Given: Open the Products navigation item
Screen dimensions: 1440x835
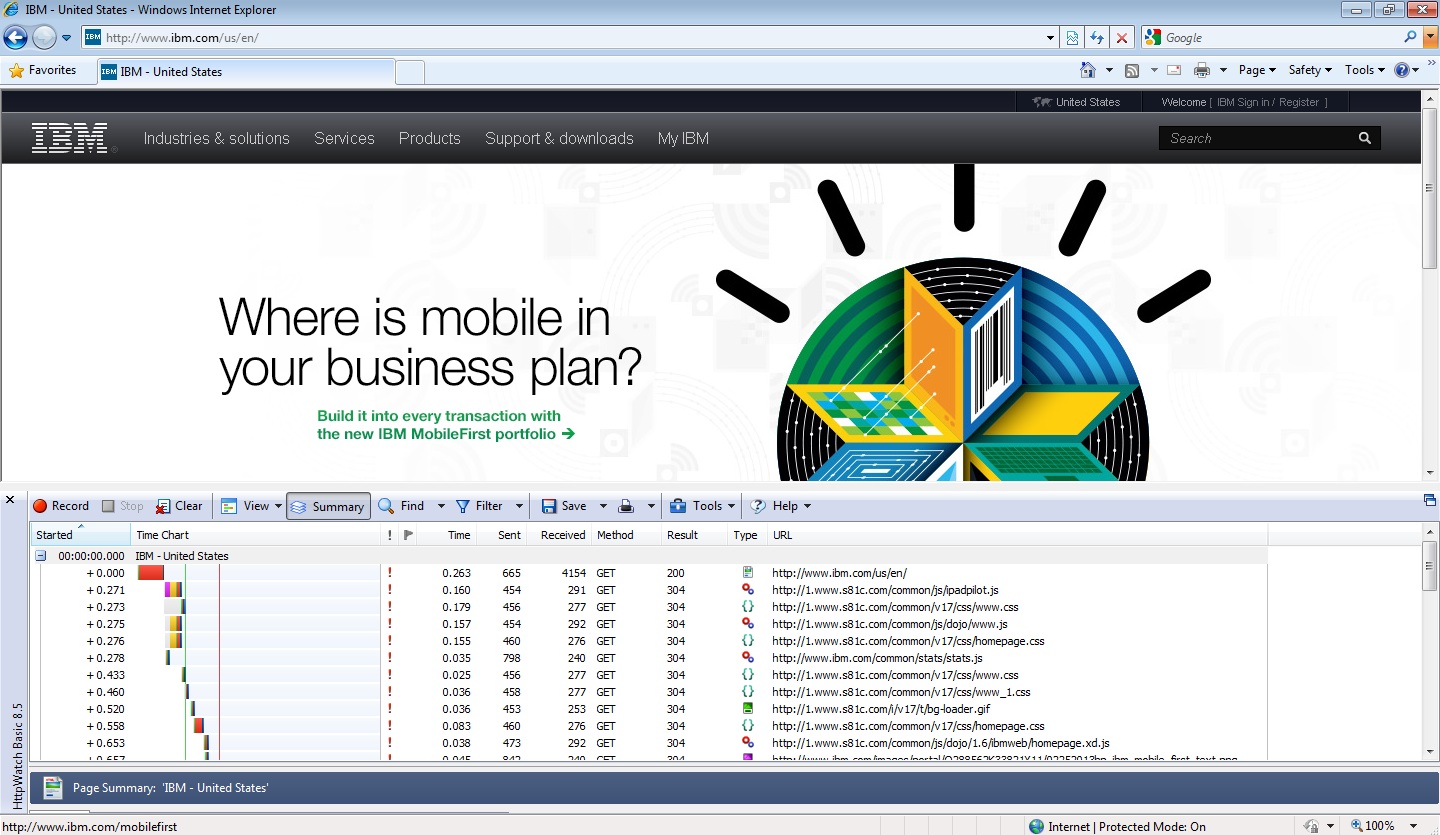Looking at the screenshot, I should click(430, 138).
